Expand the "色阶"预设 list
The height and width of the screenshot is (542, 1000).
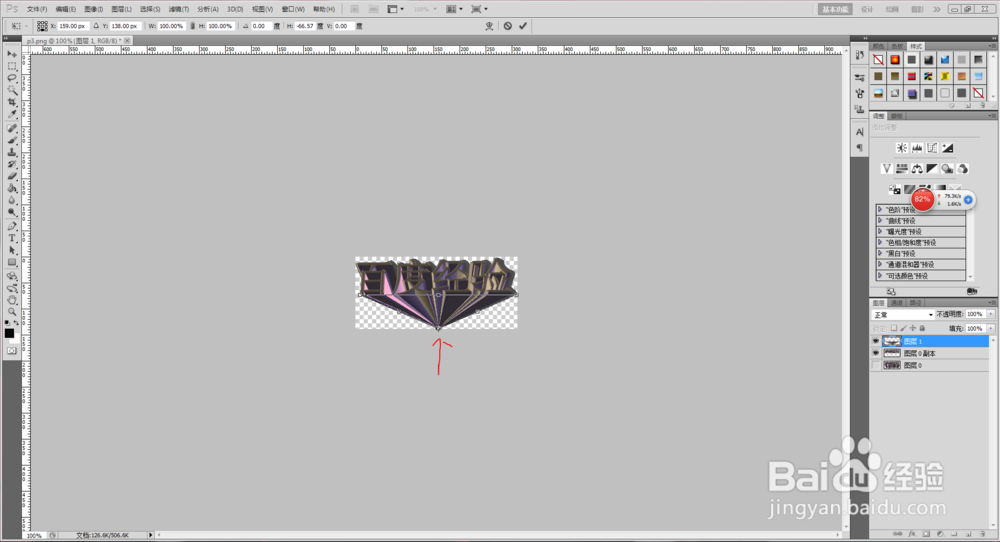[880, 209]
